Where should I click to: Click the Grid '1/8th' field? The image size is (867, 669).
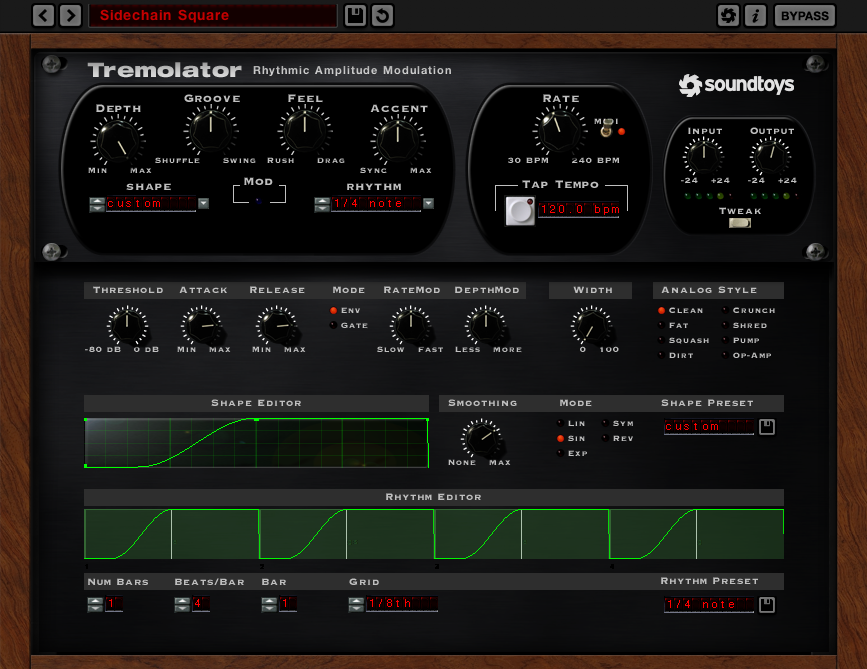[x=402, y=603]
